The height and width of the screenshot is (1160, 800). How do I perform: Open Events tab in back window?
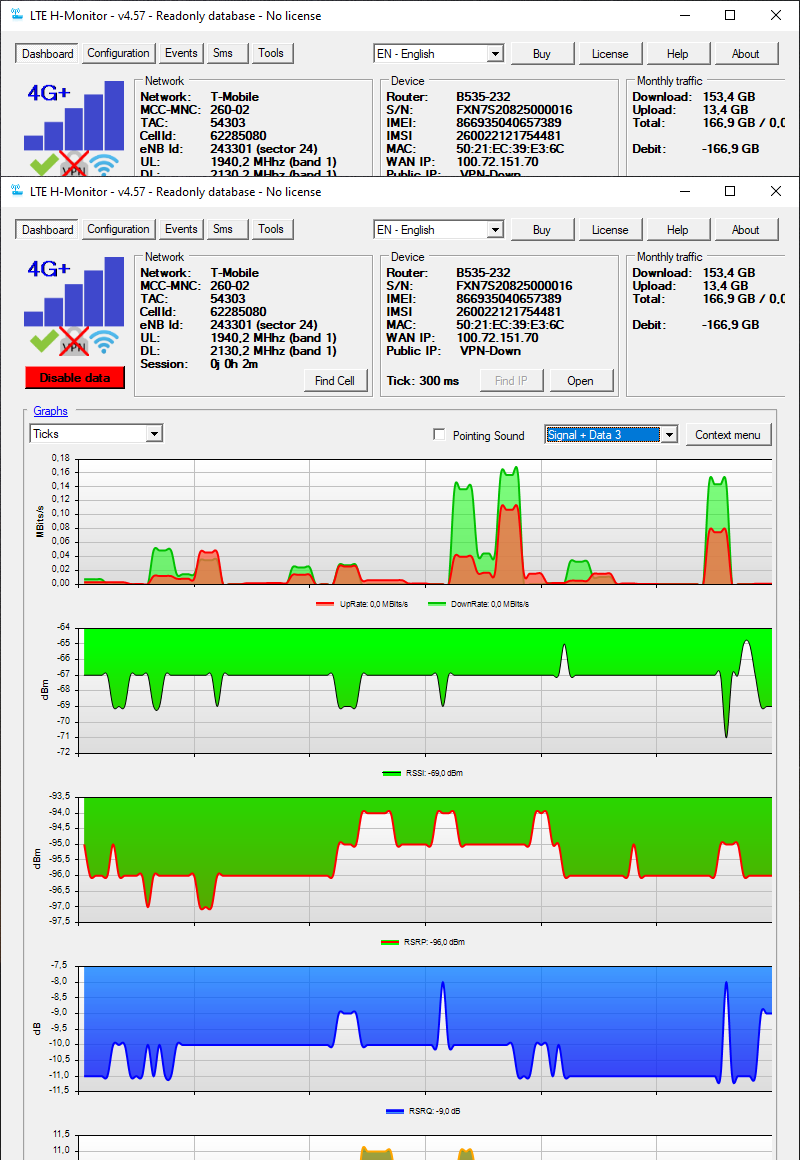(x=181, y=53)
